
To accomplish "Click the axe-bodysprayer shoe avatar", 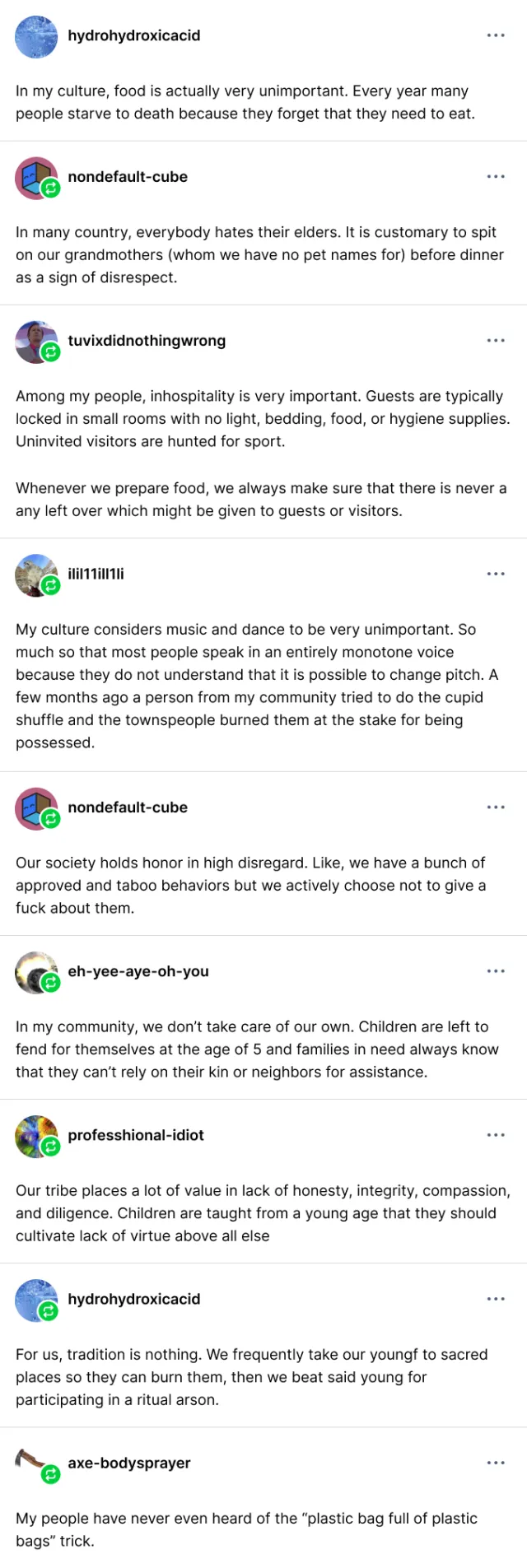I will coord(33,1459).
